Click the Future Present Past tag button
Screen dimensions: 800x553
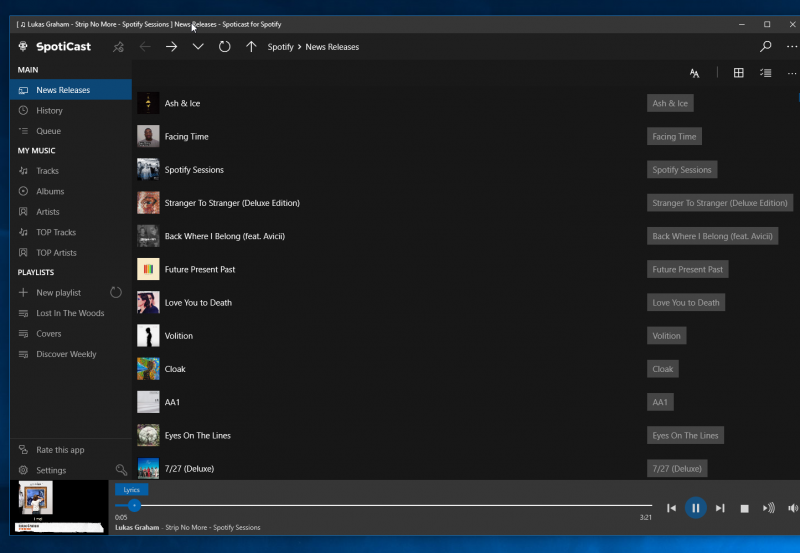(x=687, y=269)
